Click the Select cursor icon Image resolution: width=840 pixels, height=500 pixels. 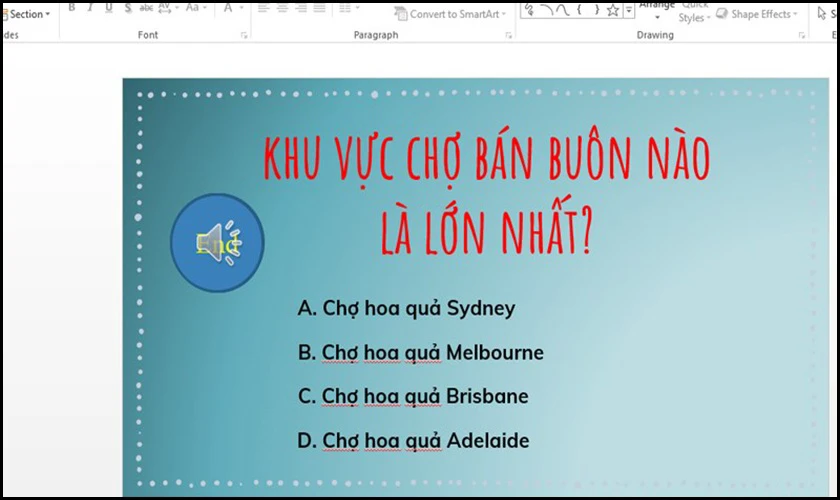822,13
